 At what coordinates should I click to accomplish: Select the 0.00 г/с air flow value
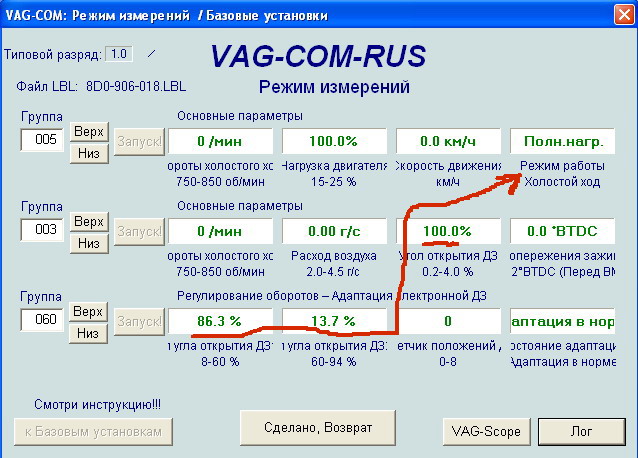334,231
